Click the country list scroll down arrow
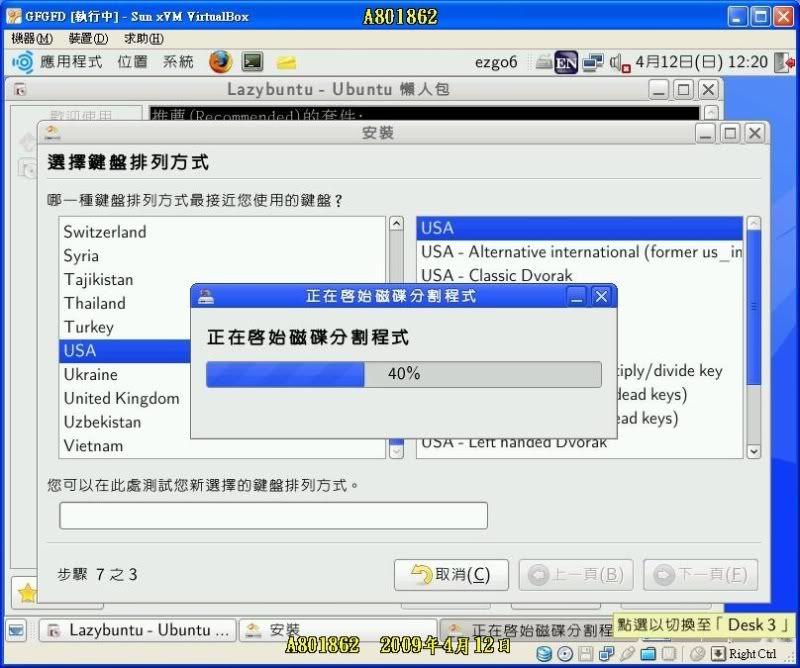Image resolution: width=800 pixels, height=668 pixels. click(396, 451)
